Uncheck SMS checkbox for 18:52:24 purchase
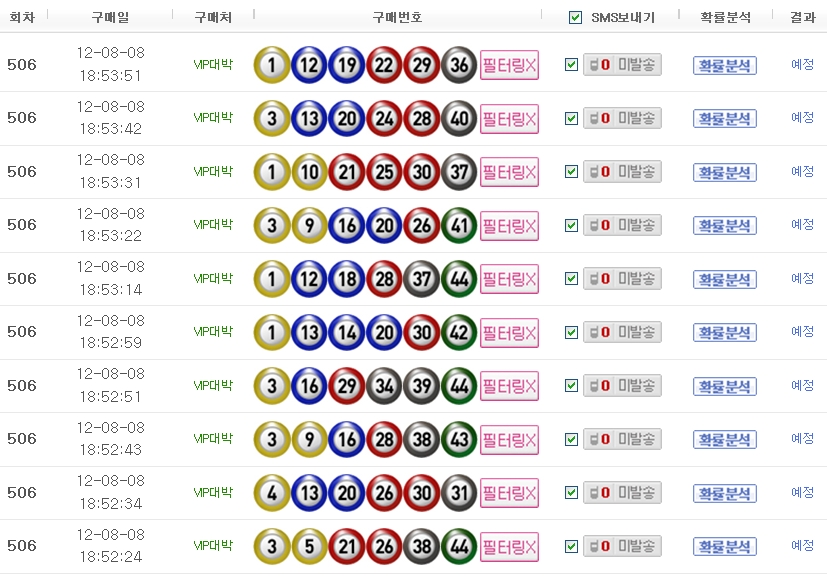 click(x=571, y=547)
